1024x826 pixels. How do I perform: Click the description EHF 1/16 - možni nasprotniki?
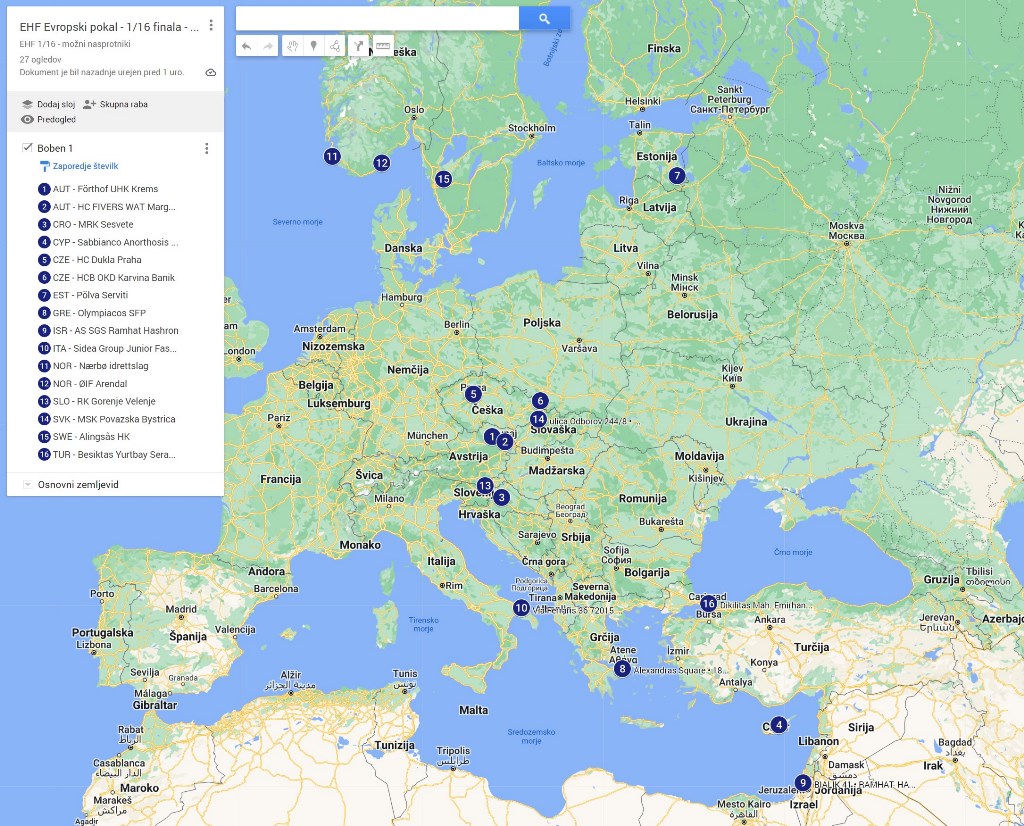pos(75,44)
